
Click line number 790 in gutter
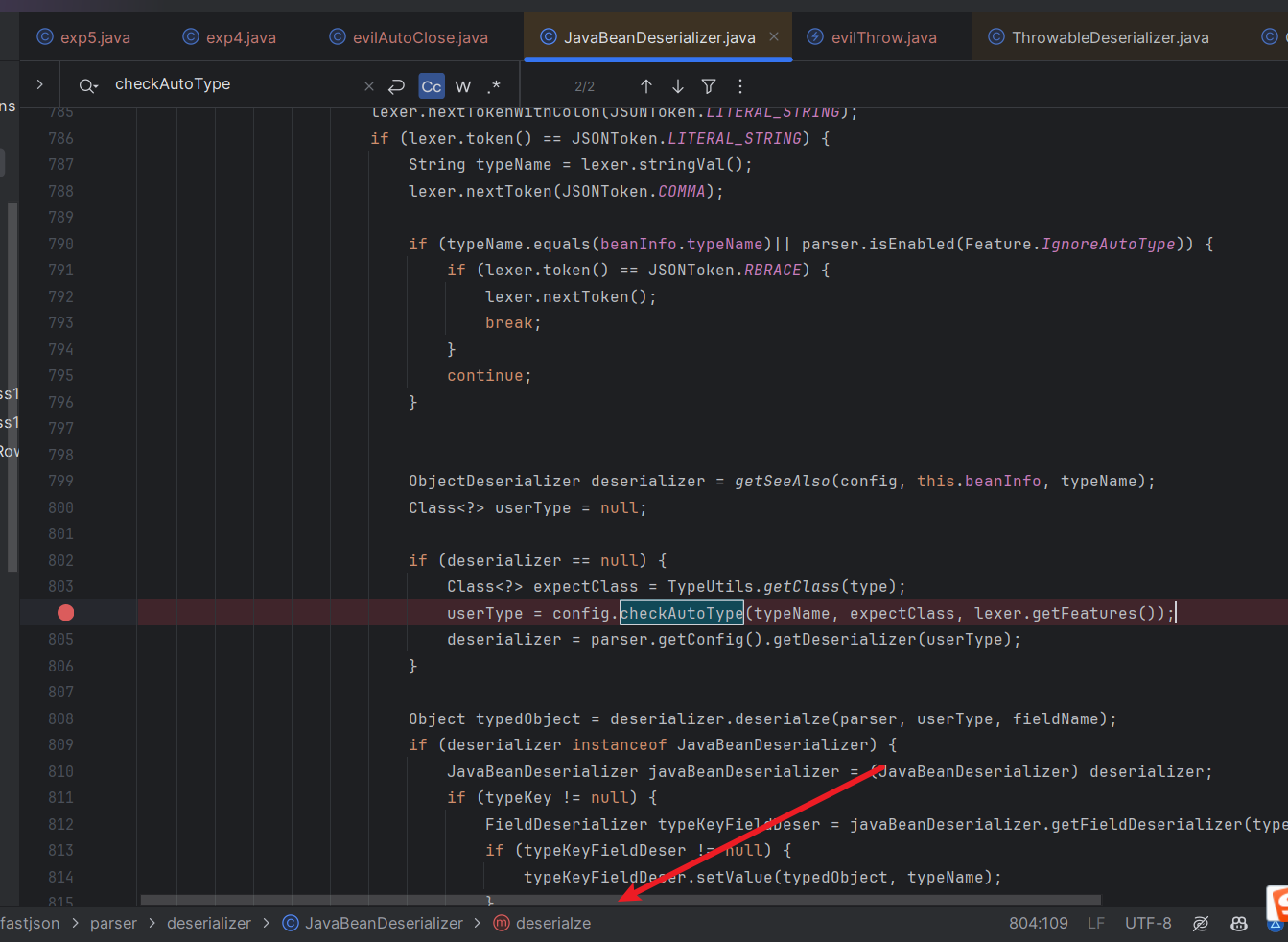[60, 245]
